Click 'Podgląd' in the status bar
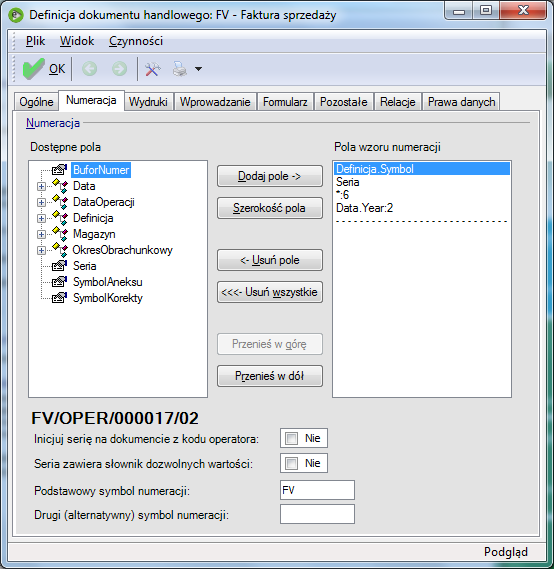The width and height of the screenshot is (554, 569). click(505, 552)
